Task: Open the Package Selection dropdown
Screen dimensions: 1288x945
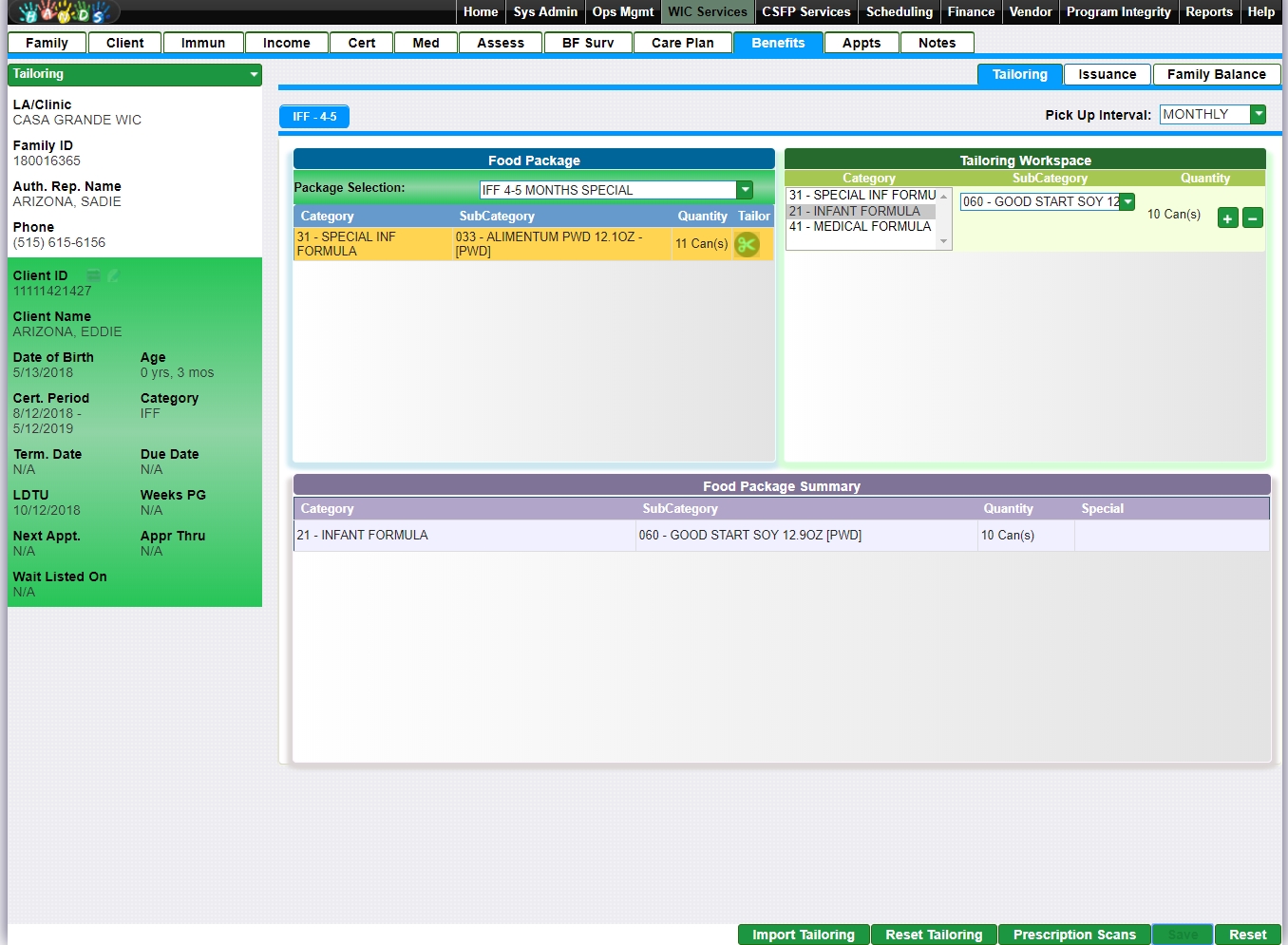Action: pos(745,190)
